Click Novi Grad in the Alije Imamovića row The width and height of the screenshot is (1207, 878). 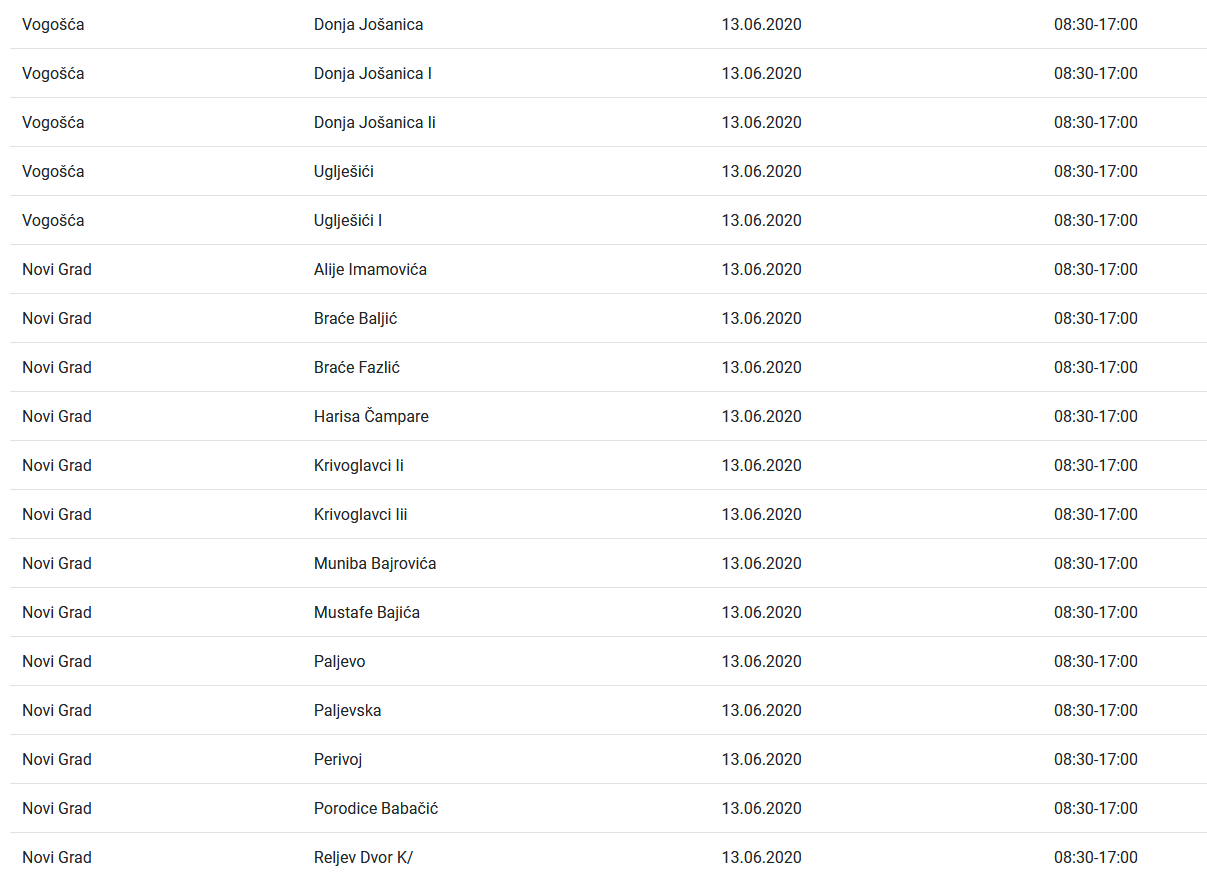point(57,270)
